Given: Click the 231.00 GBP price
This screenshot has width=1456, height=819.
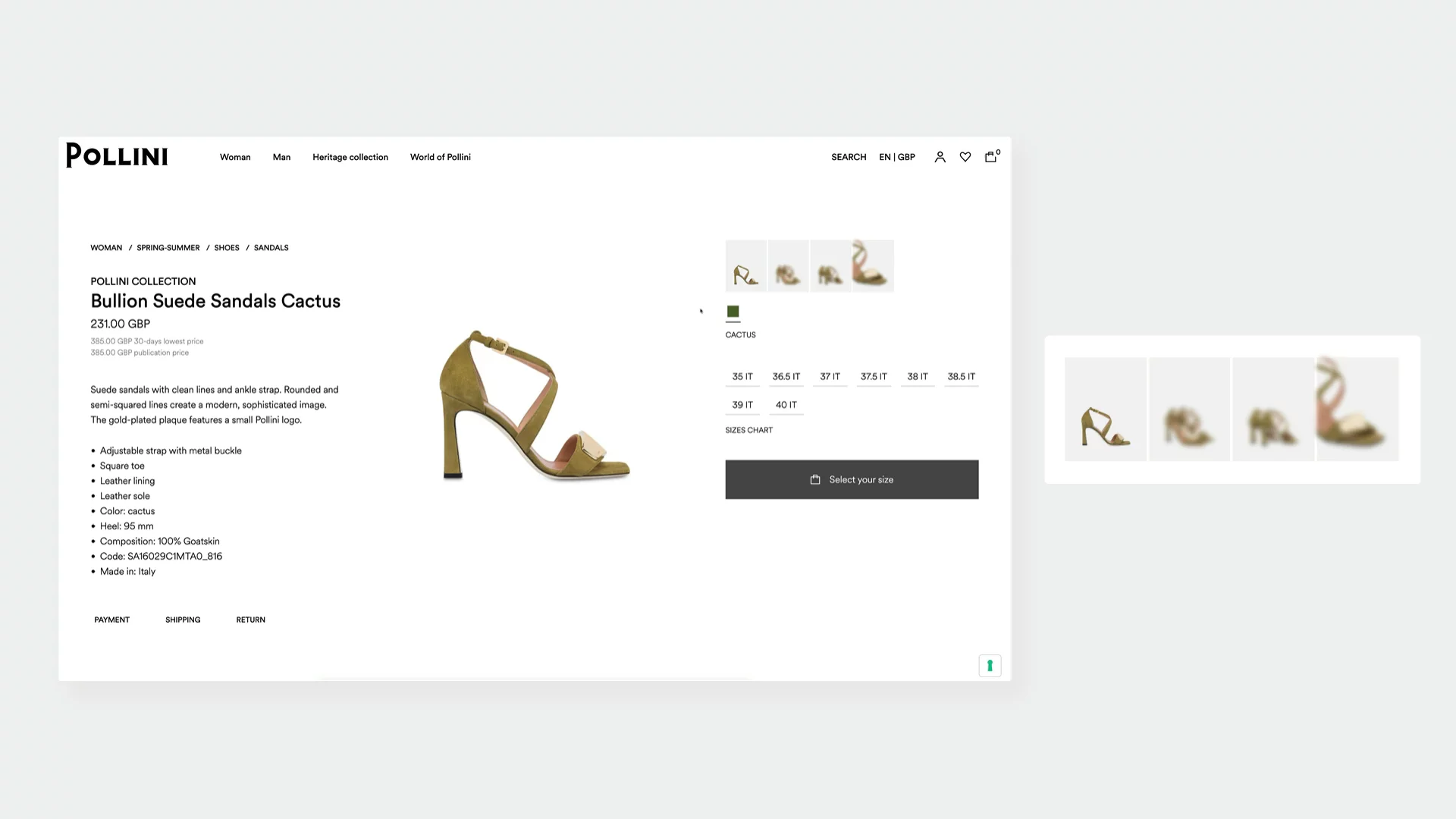Looking at the screenshot, I should (121, 324).
